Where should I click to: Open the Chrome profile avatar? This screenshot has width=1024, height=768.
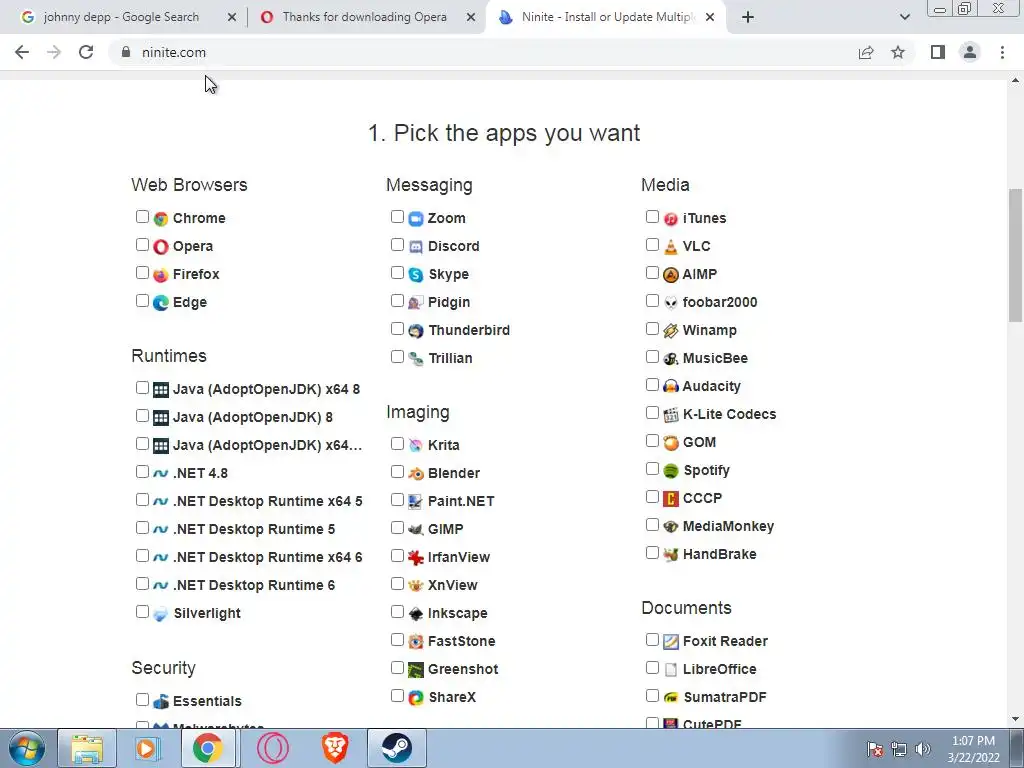[970, 52]
